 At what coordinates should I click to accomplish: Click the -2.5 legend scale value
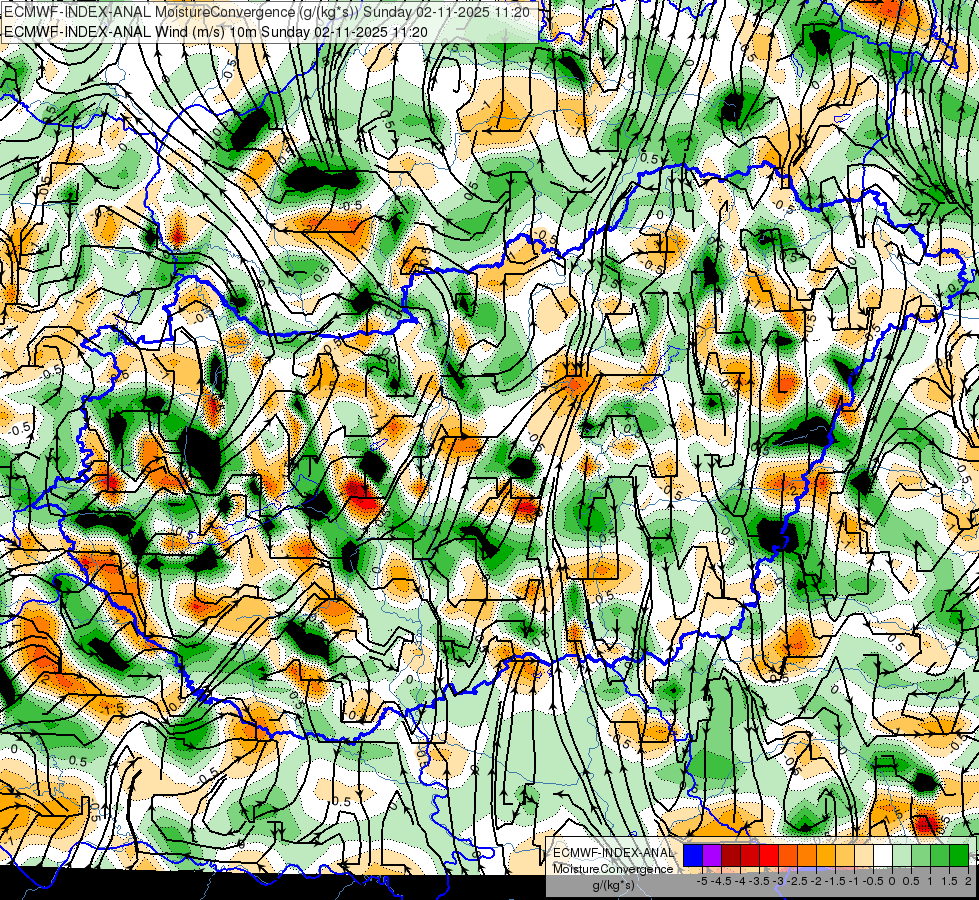tap(797, 881)
